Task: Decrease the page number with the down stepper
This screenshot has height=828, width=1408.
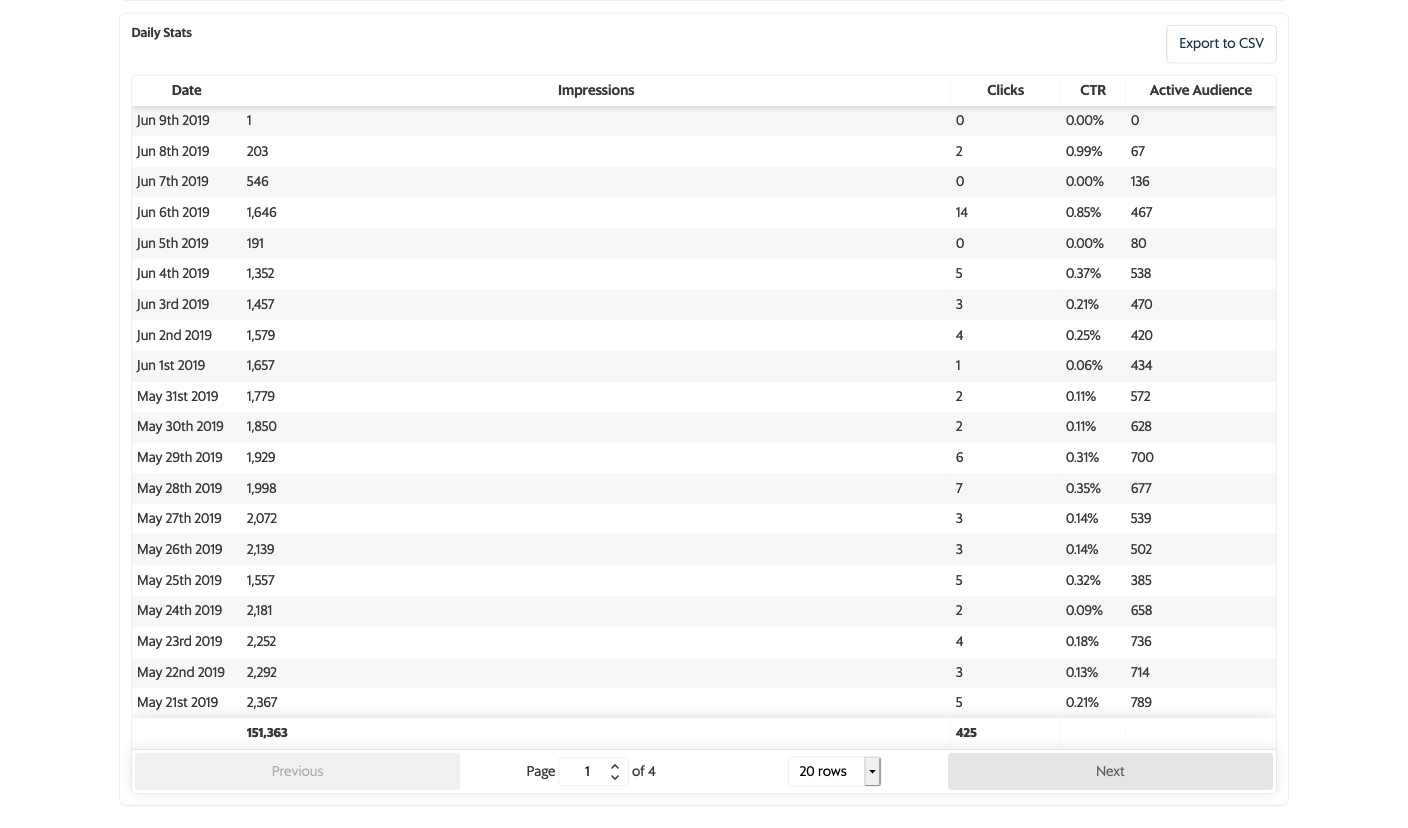Action: tap(615, 777)
